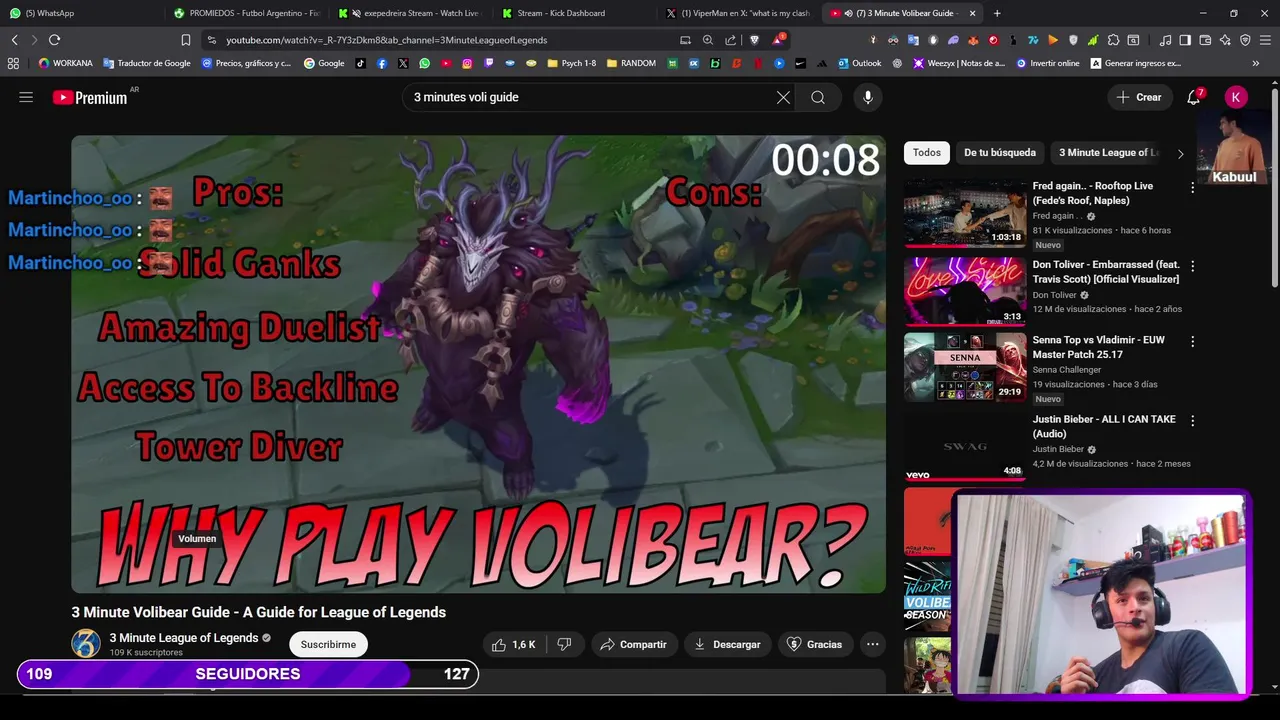Bookmark this page in the browser
The width and height of the screenshot is (1280, 720).
[185, 40]
